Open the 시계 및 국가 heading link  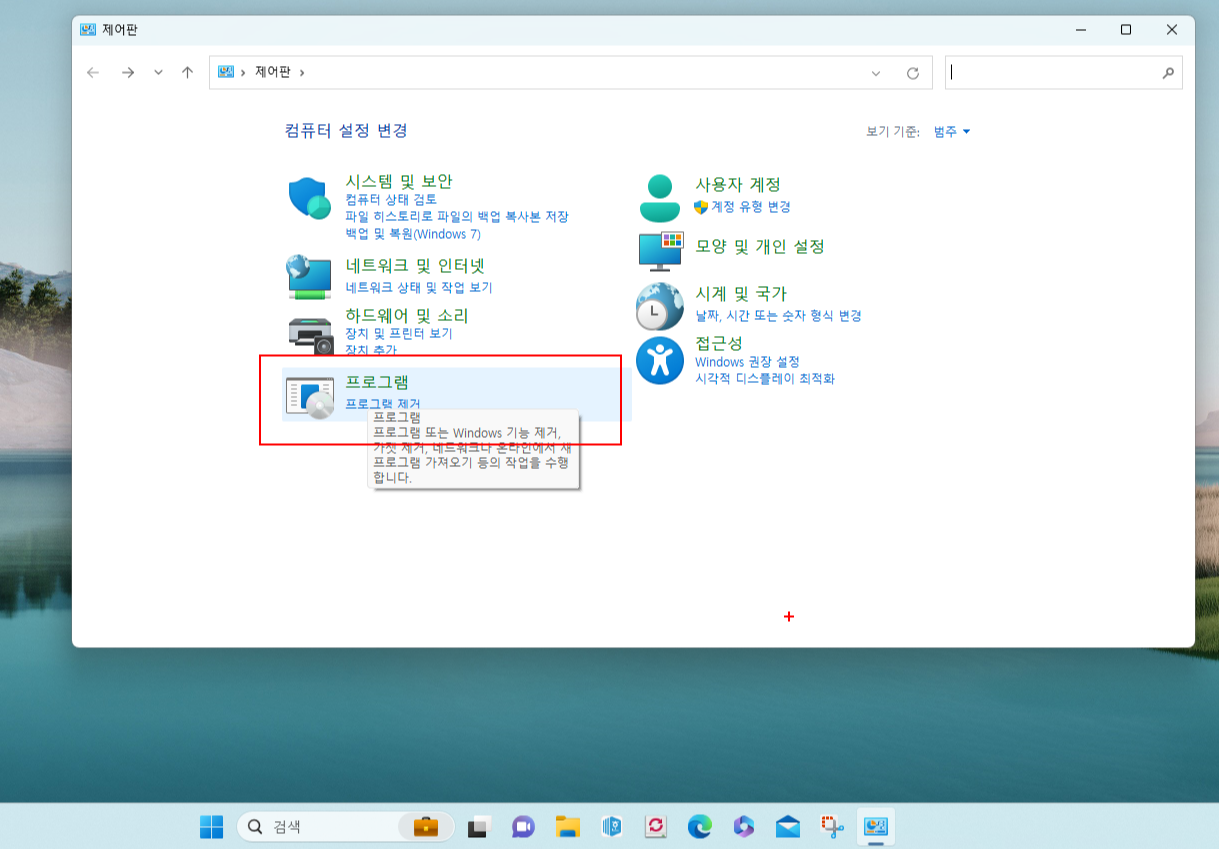741,294
